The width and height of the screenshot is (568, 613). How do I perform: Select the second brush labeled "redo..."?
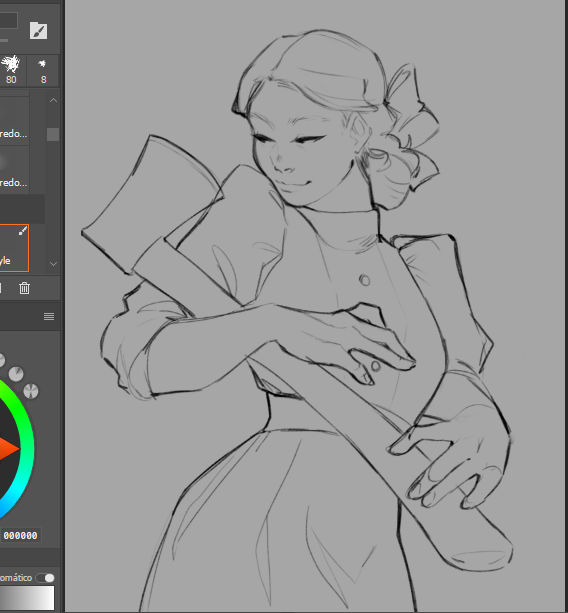point(14,170)
